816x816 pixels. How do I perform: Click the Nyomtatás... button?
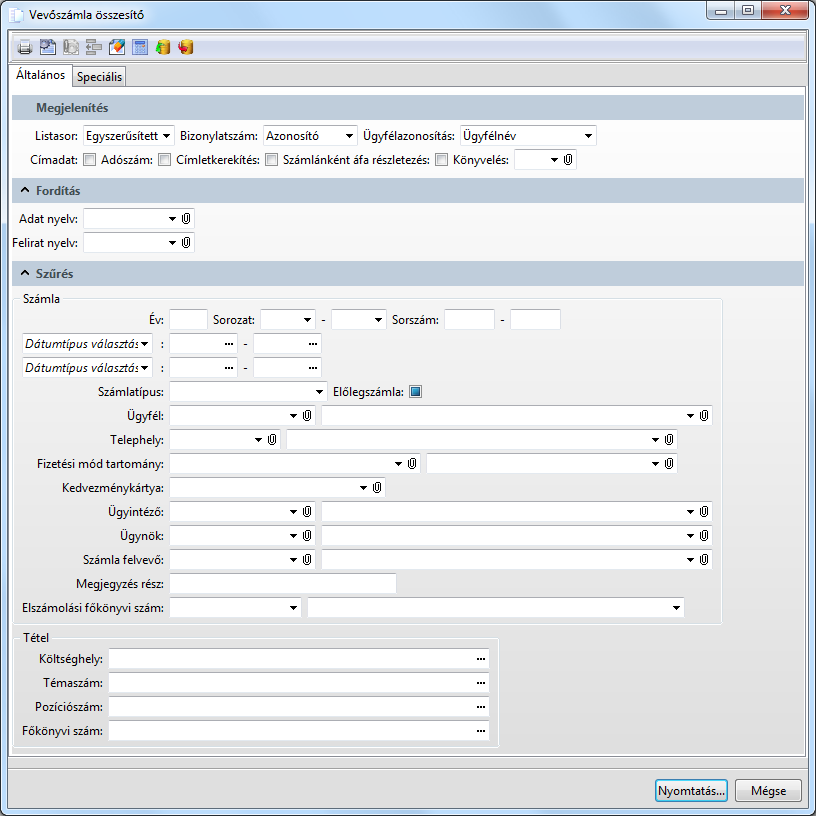tap(691, 791)
